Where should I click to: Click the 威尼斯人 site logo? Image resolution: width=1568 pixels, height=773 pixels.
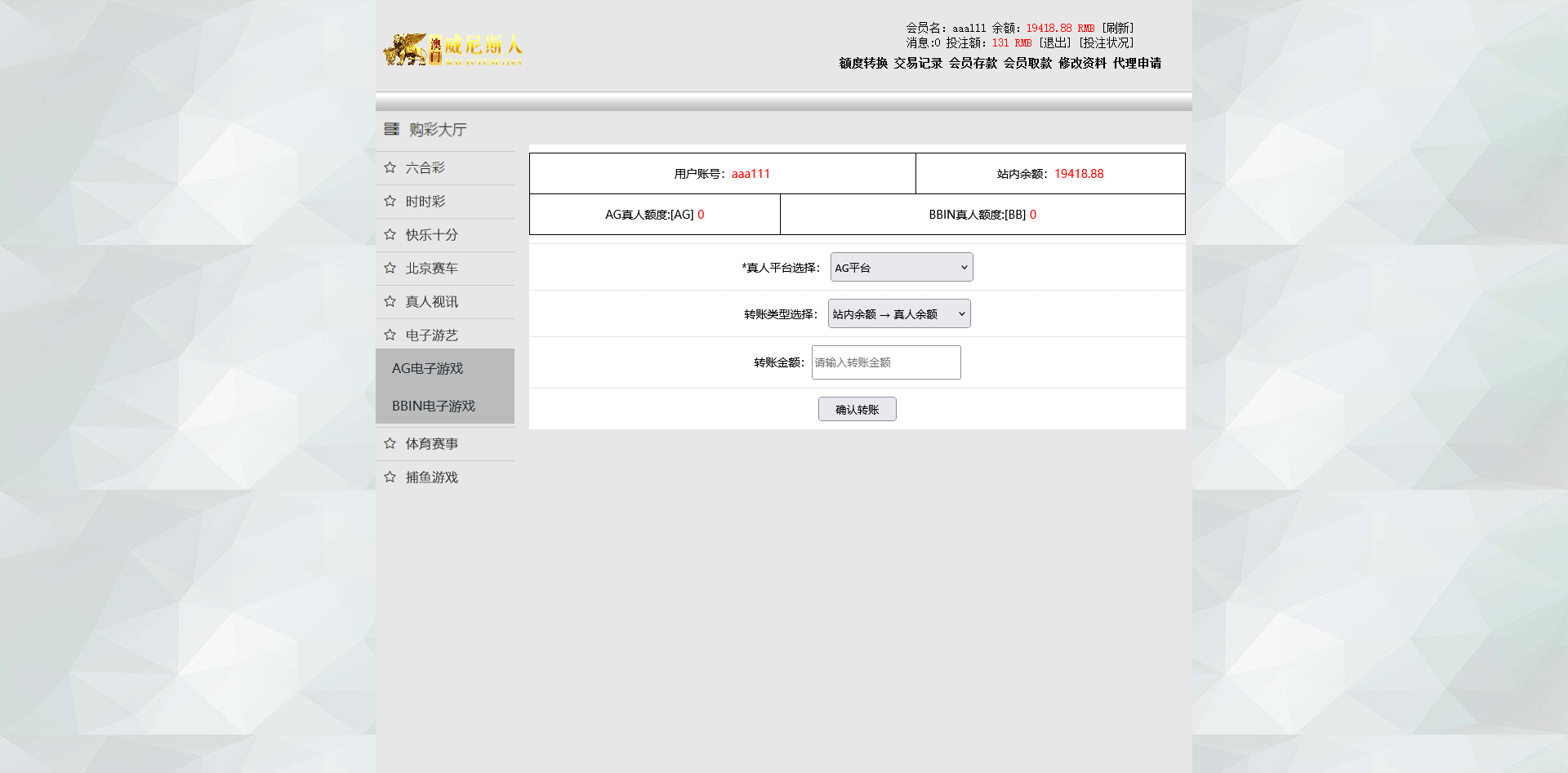(x=452, y=49)
